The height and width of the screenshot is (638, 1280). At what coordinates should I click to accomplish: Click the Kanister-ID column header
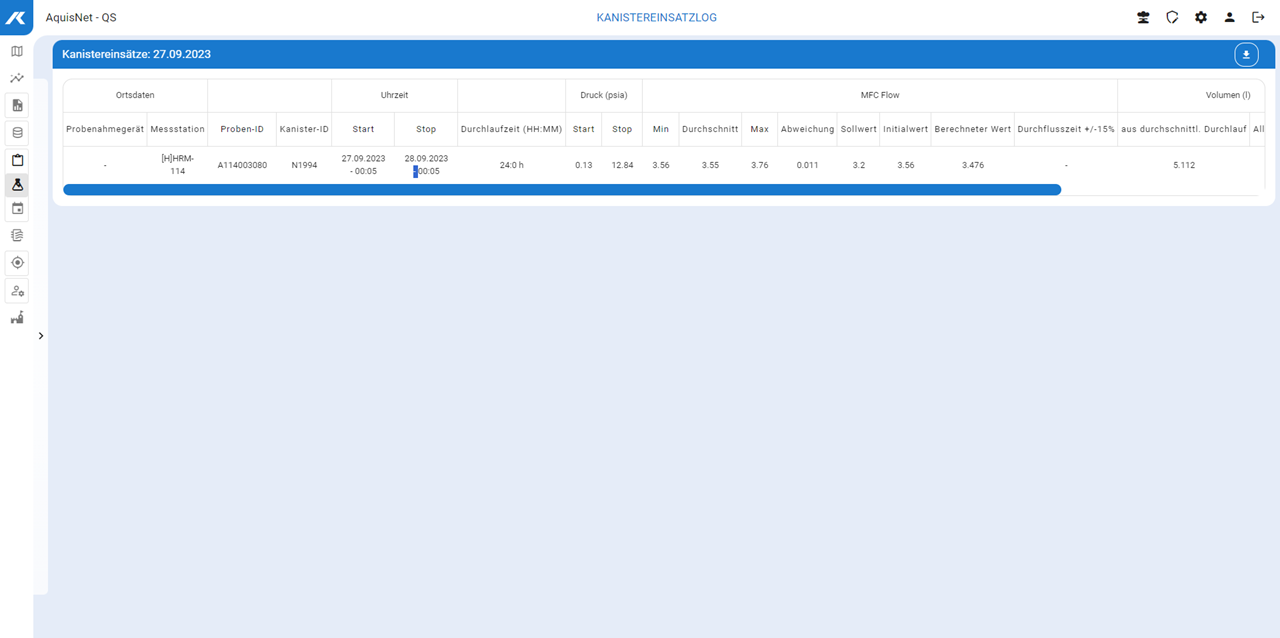coord(304,129)
